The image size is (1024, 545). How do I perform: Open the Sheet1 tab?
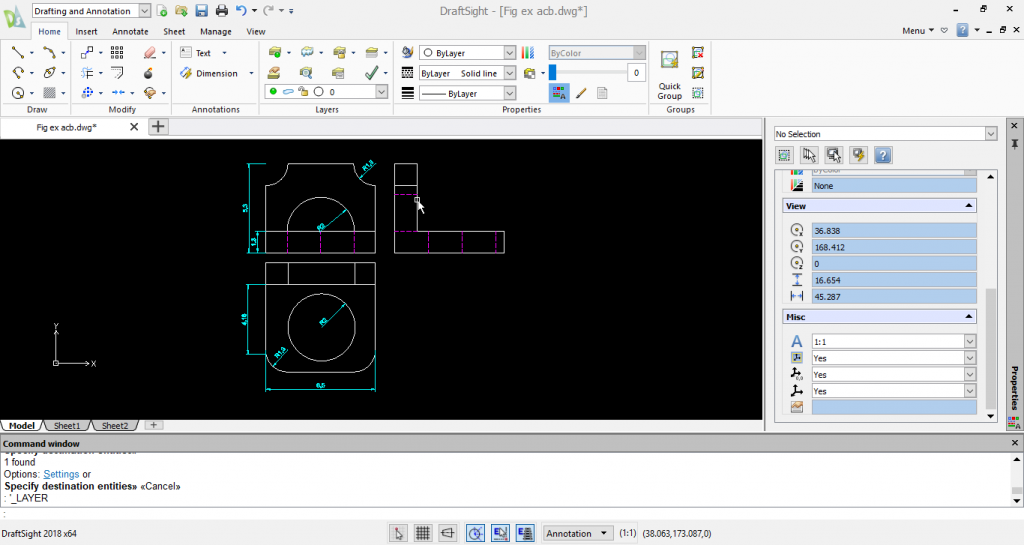pyautogui.click(x=67, y=426)
